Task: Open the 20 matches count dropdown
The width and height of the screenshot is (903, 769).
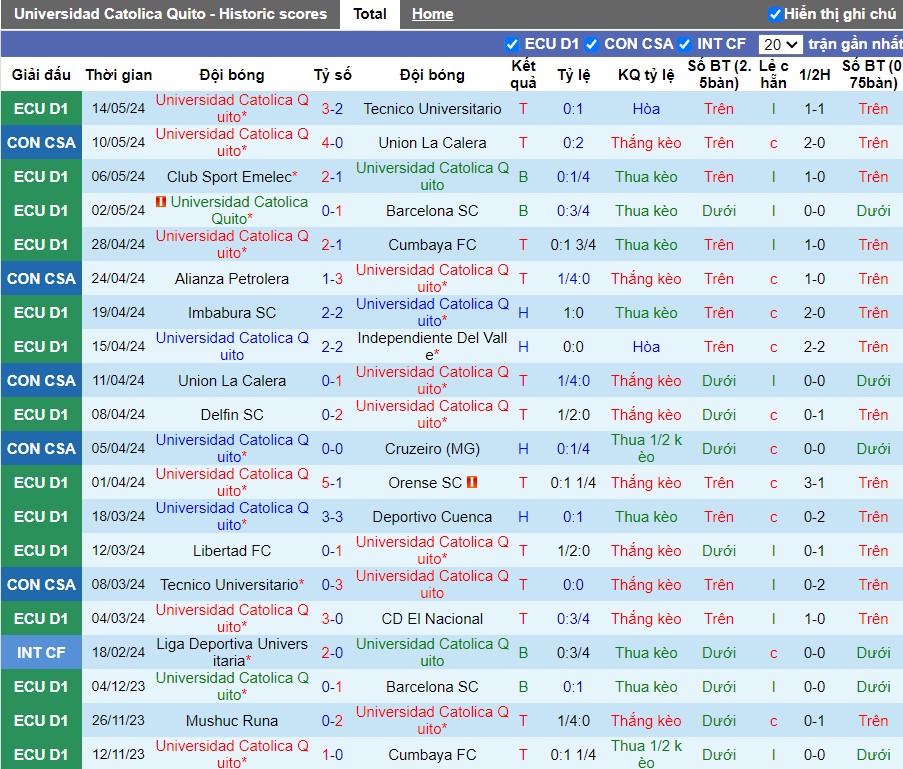Action: click(780, 44)
